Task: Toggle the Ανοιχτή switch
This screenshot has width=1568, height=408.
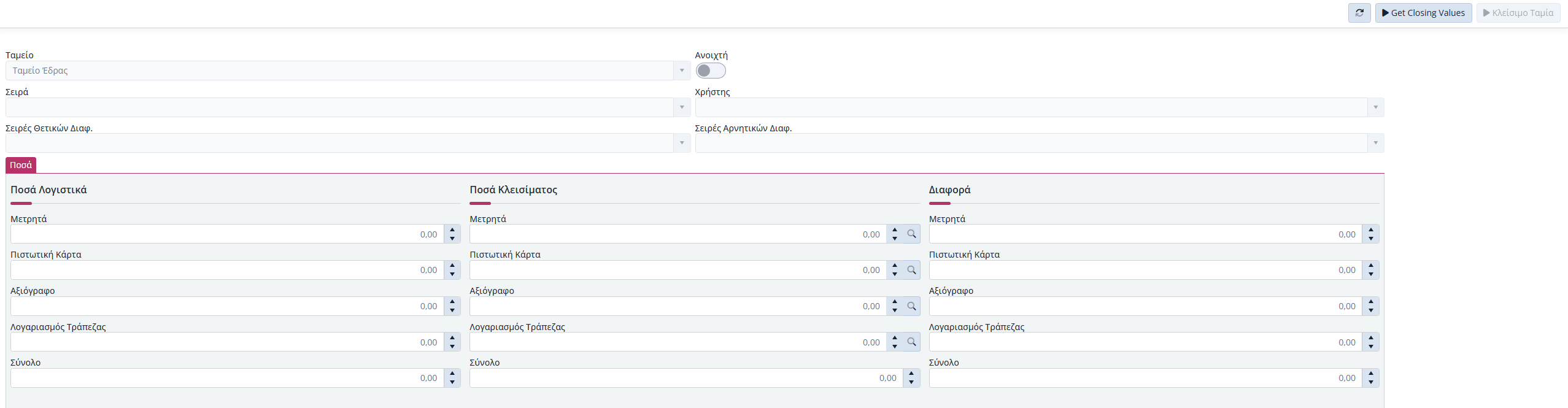Action: (711, 71)
